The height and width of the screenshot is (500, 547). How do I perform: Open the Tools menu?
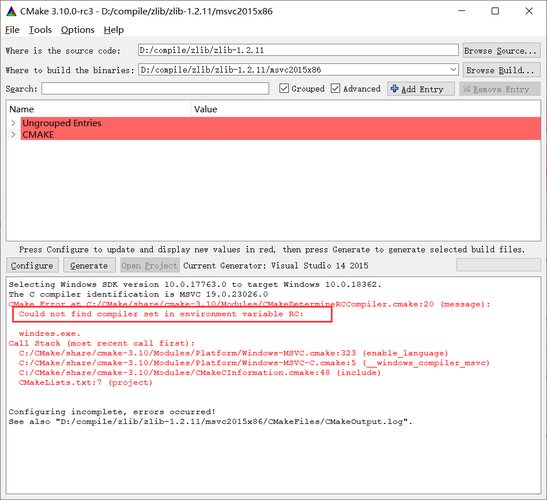(40, 30)
